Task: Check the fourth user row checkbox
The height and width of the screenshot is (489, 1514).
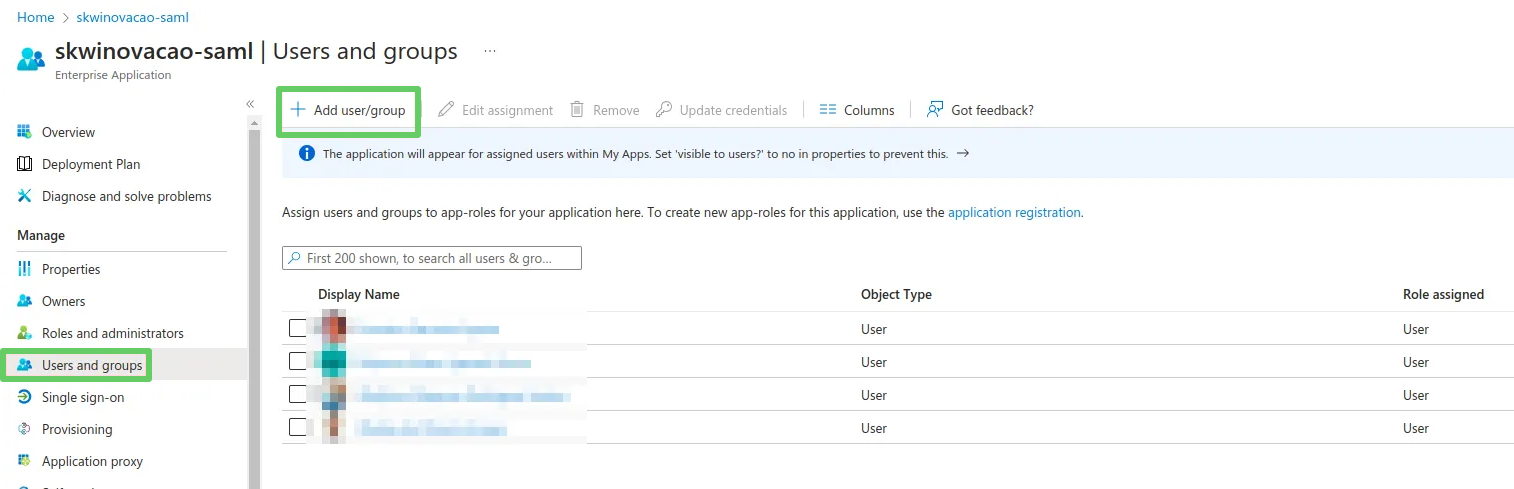Action: (x=298, y=427)
